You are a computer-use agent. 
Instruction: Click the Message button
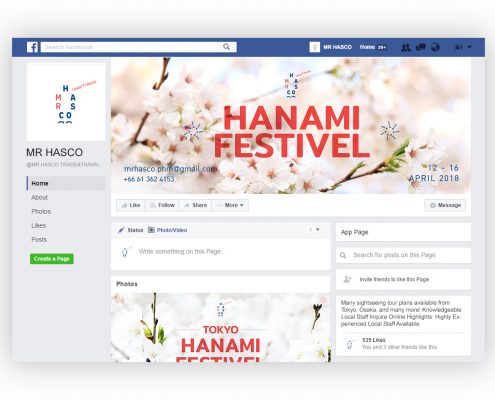click(445, 205)
